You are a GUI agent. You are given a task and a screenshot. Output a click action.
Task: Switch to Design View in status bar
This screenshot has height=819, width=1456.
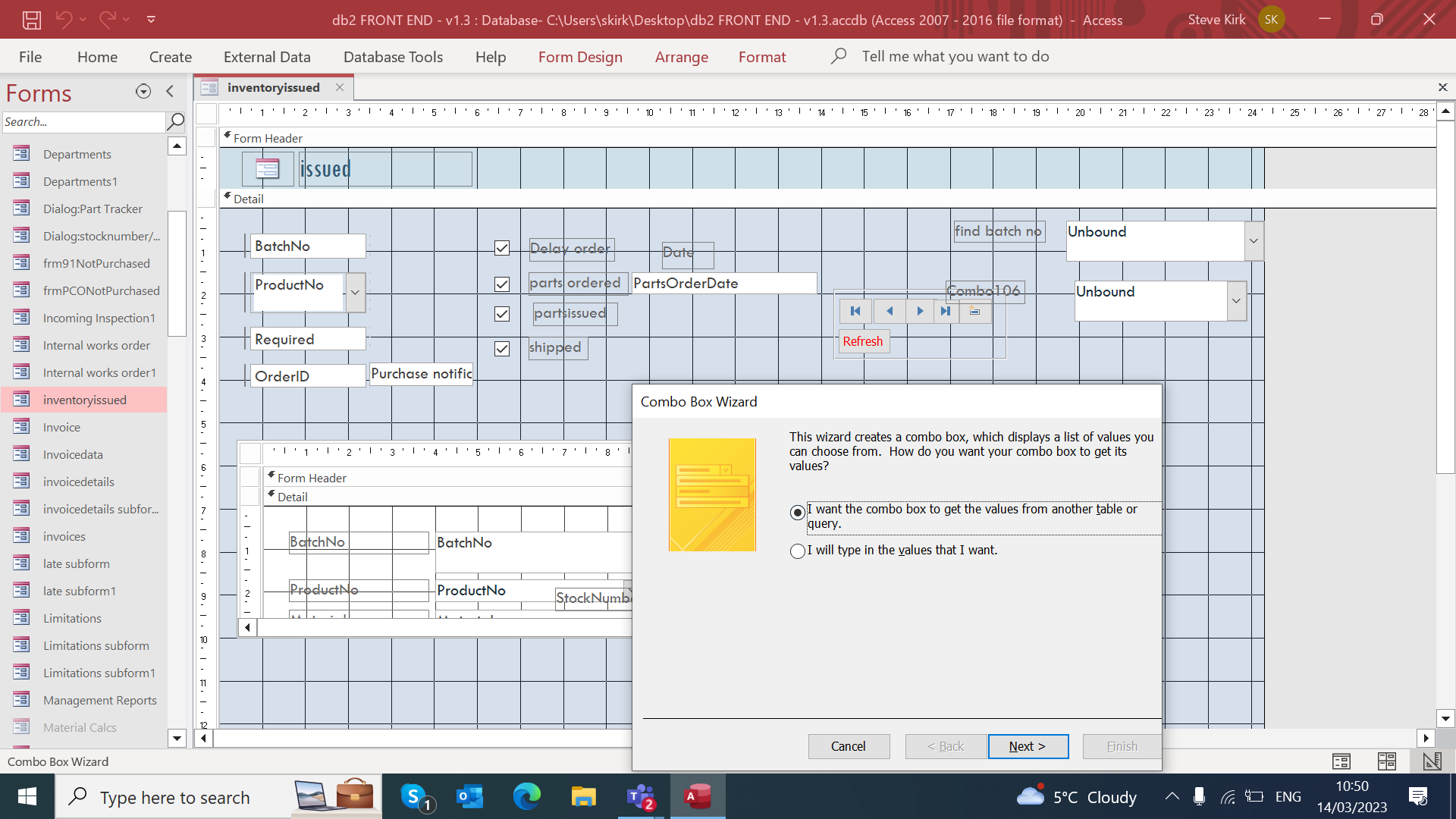pos(1432,761)
